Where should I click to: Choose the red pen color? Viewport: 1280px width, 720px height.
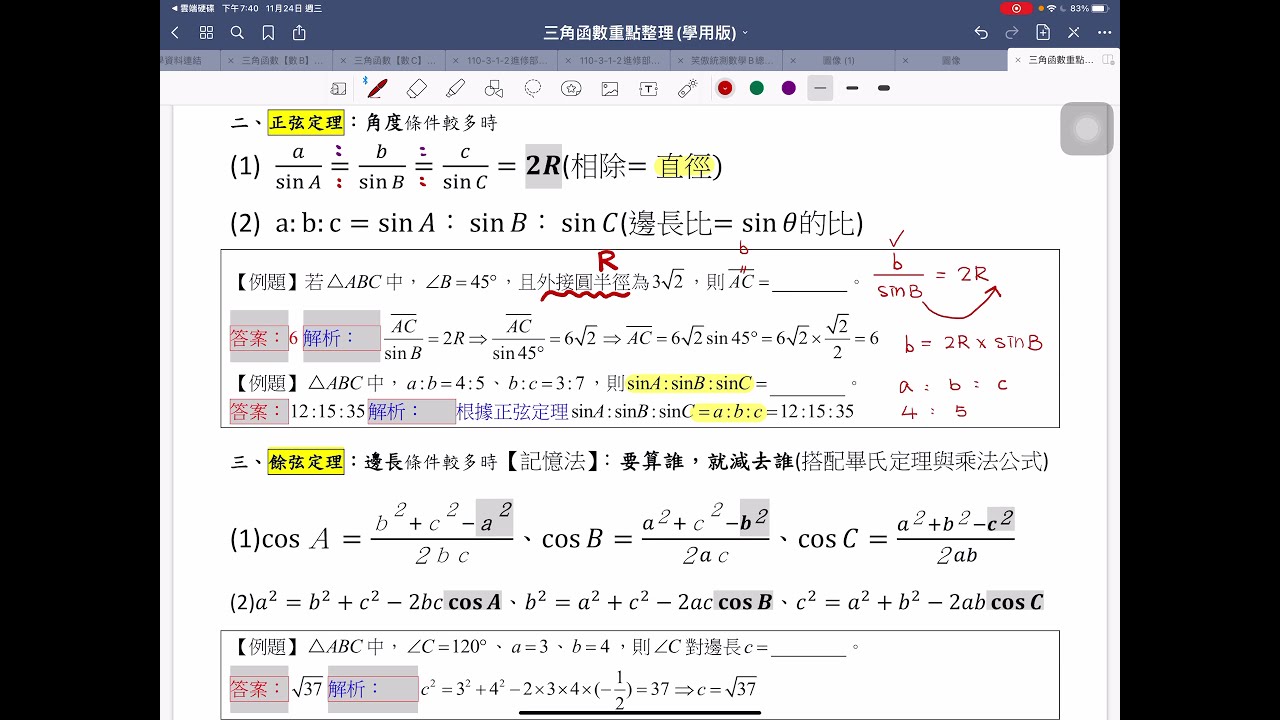[725, 88]
